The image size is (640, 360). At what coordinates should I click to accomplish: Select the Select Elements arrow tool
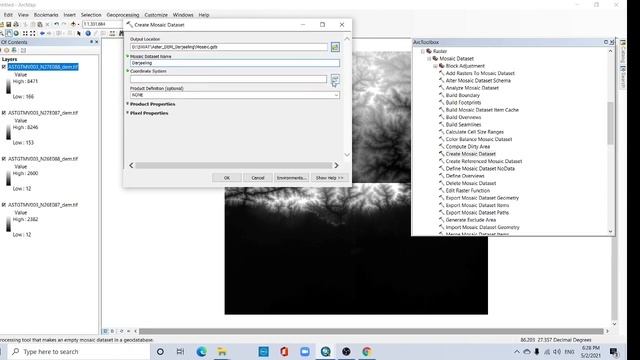79,33
